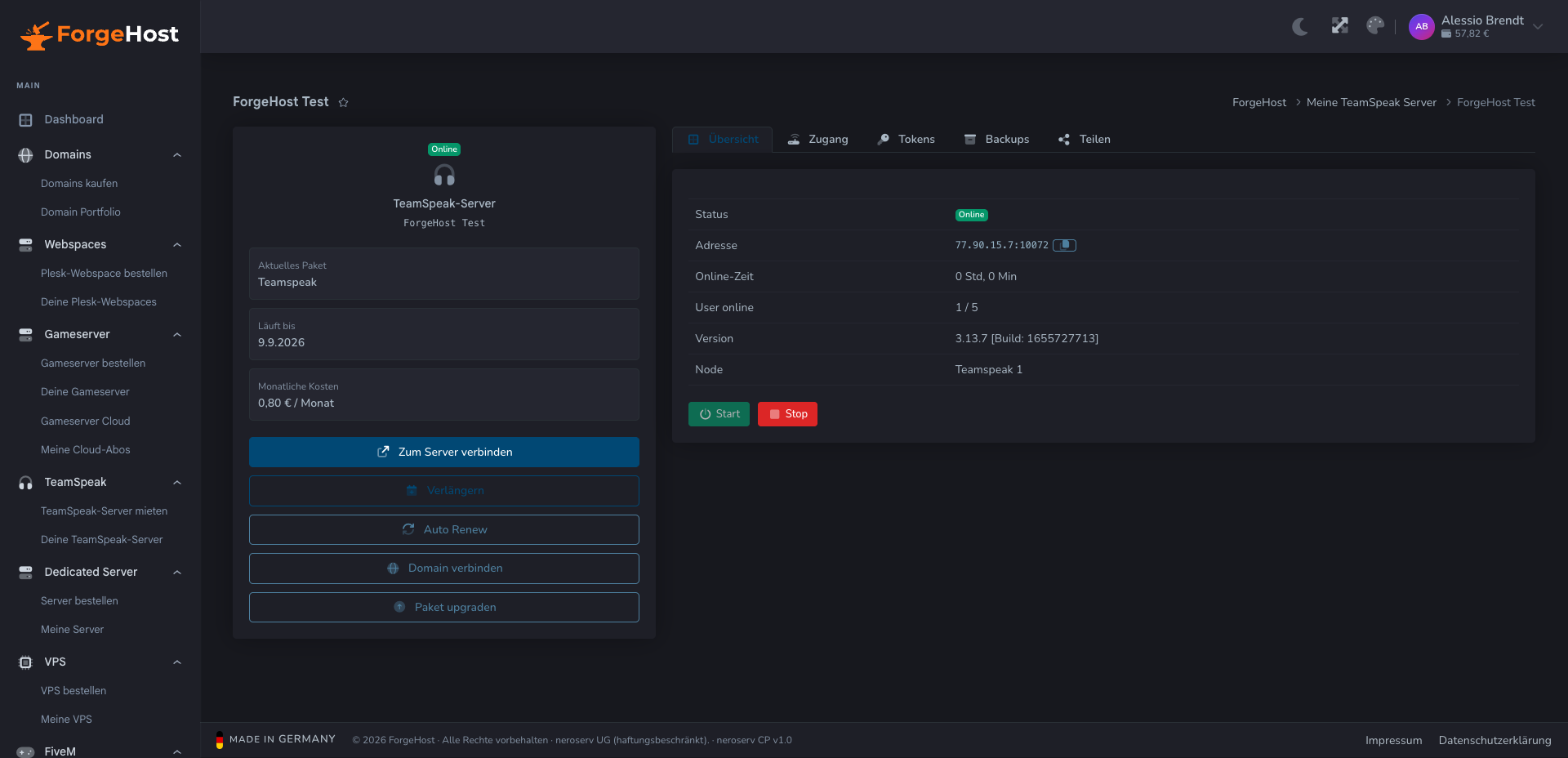Image resolution: width=1568 pixels, height=758 pixels.
Task: Expand the FiveM section chevron
Action: tap(177, 752)
